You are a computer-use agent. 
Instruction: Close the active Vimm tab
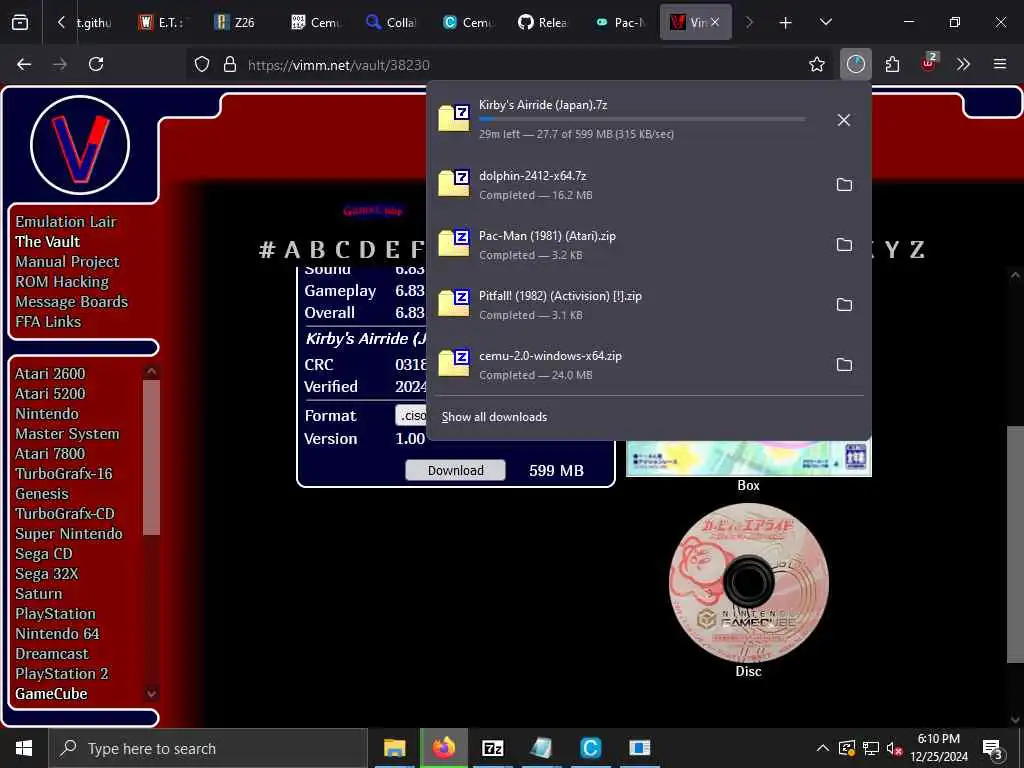tap(715, 22)
